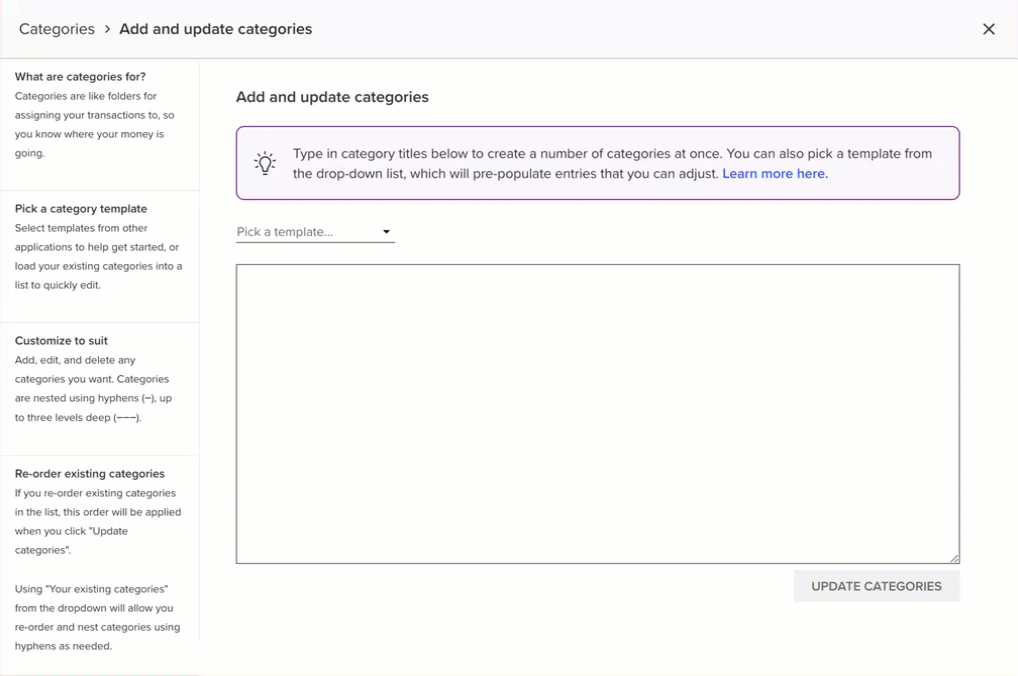Select the "Pick a category template" sidebar heading
This screenshot has width=1018, height=676.
(x=81, y=209)
